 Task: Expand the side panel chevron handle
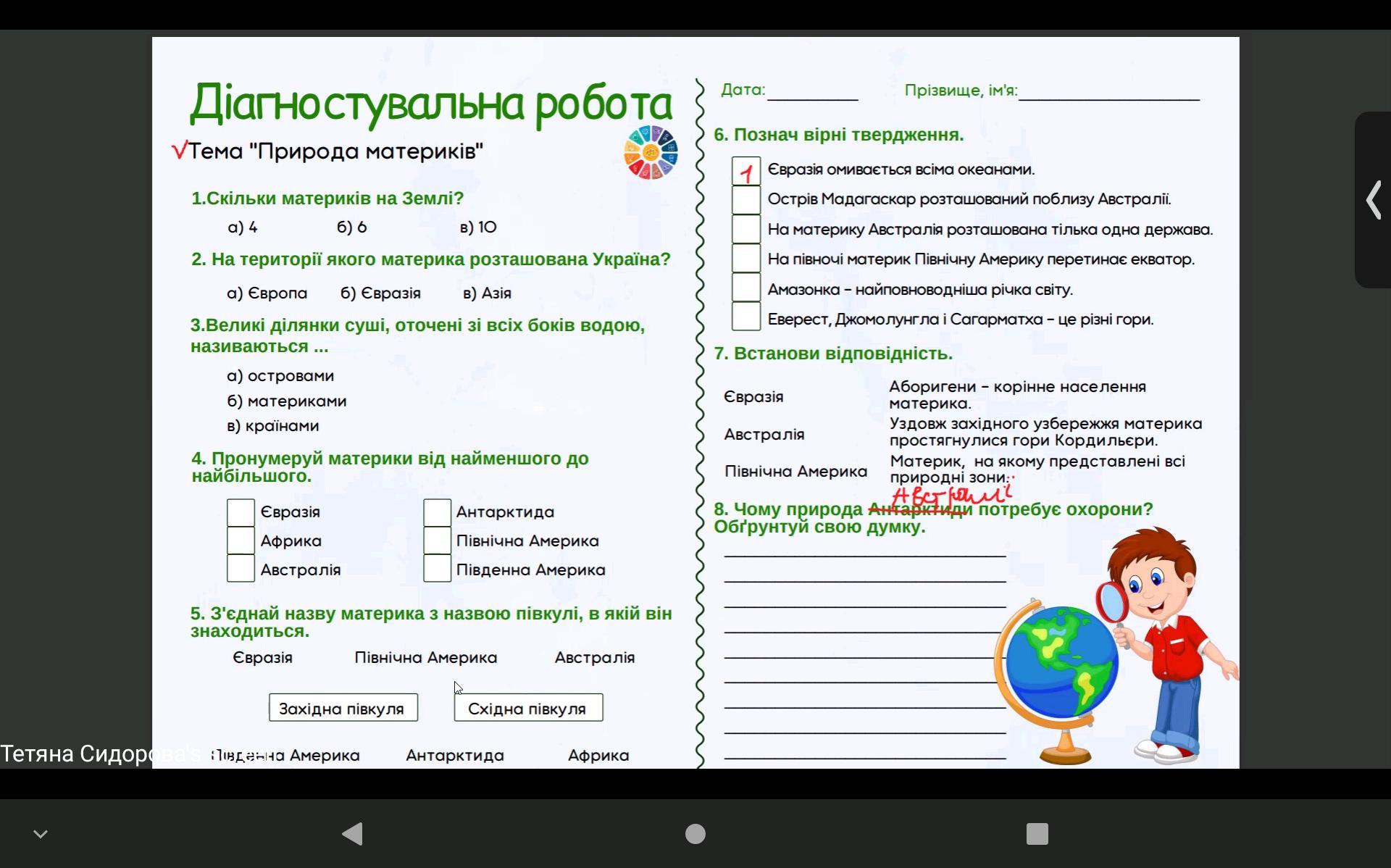[1374, 200]
